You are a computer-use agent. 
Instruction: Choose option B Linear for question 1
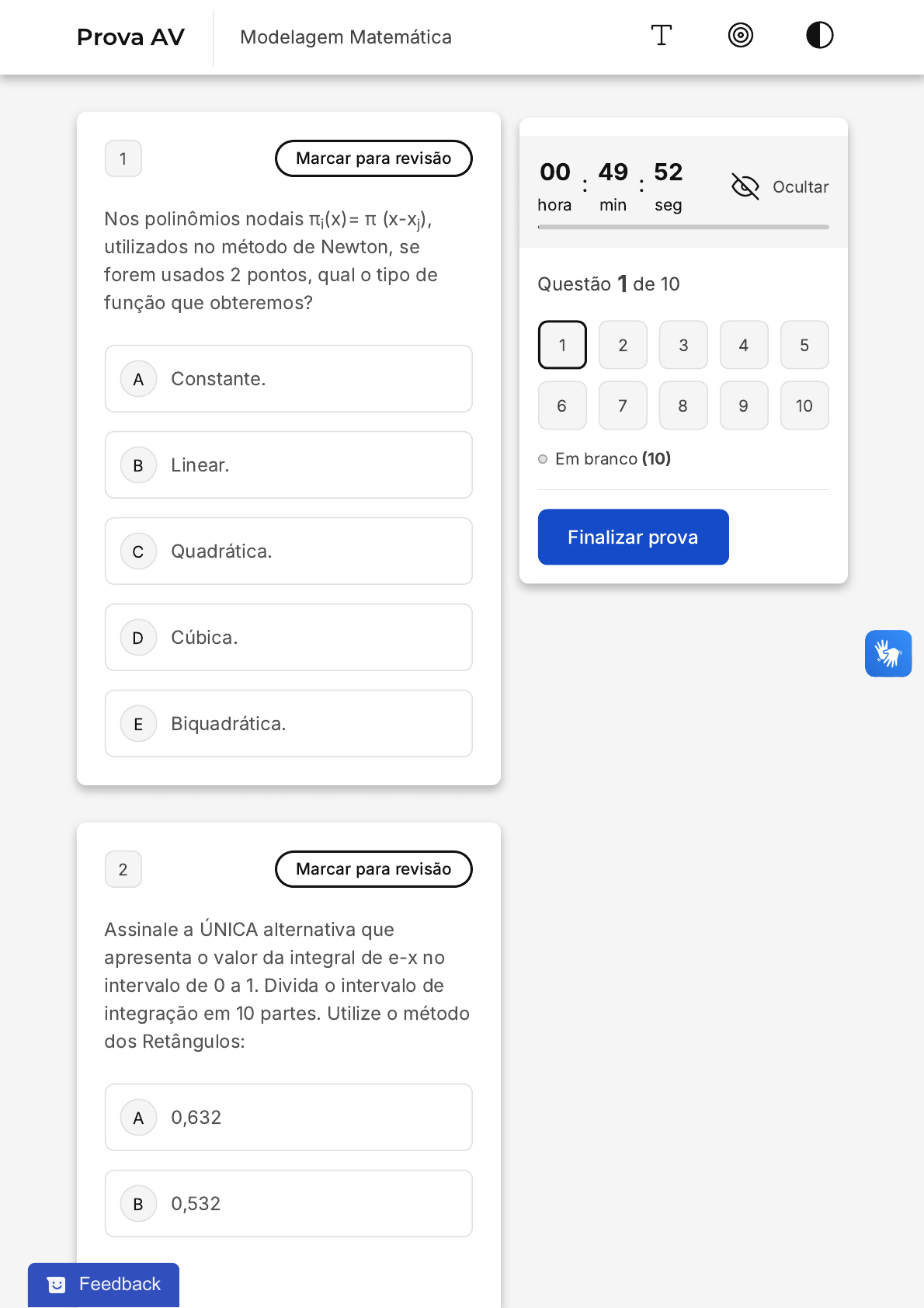(x=289, y=465)
